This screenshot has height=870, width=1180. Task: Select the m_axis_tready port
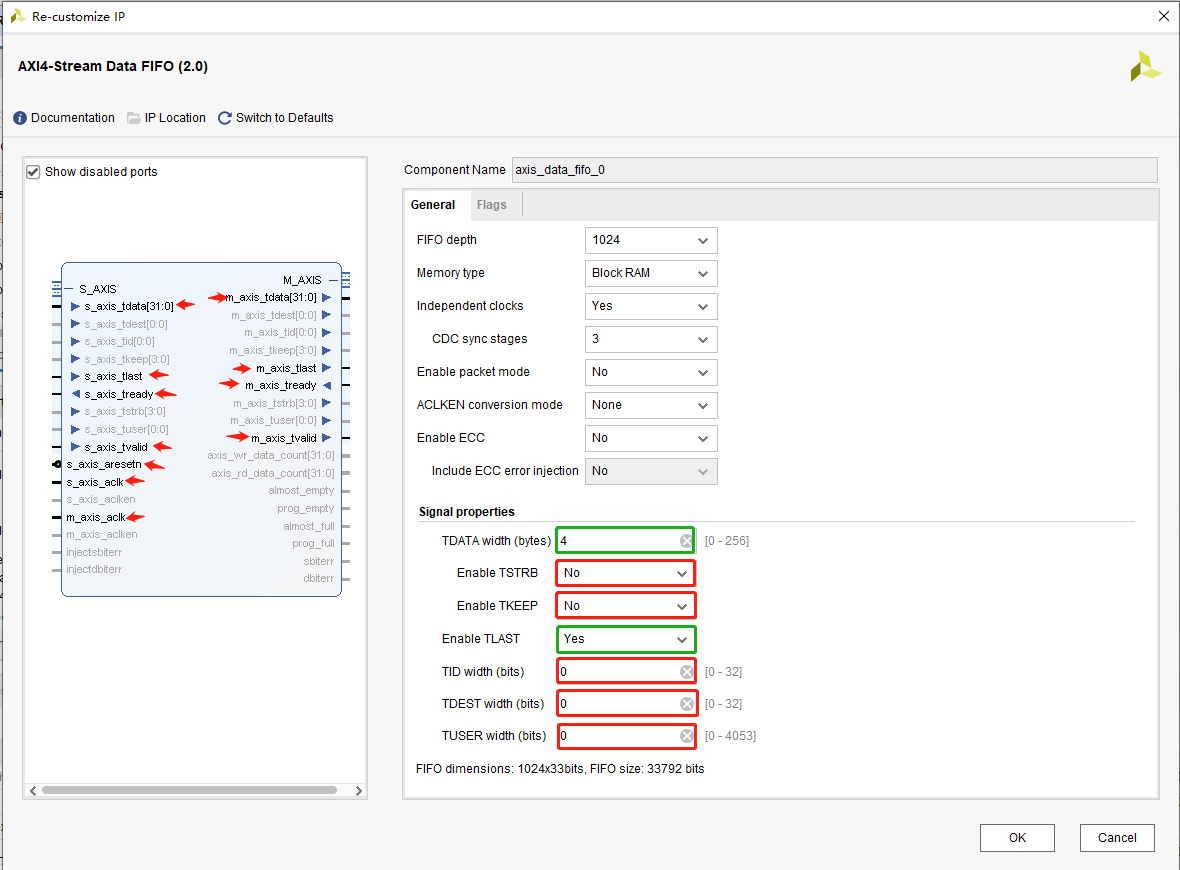pos(281,385)
